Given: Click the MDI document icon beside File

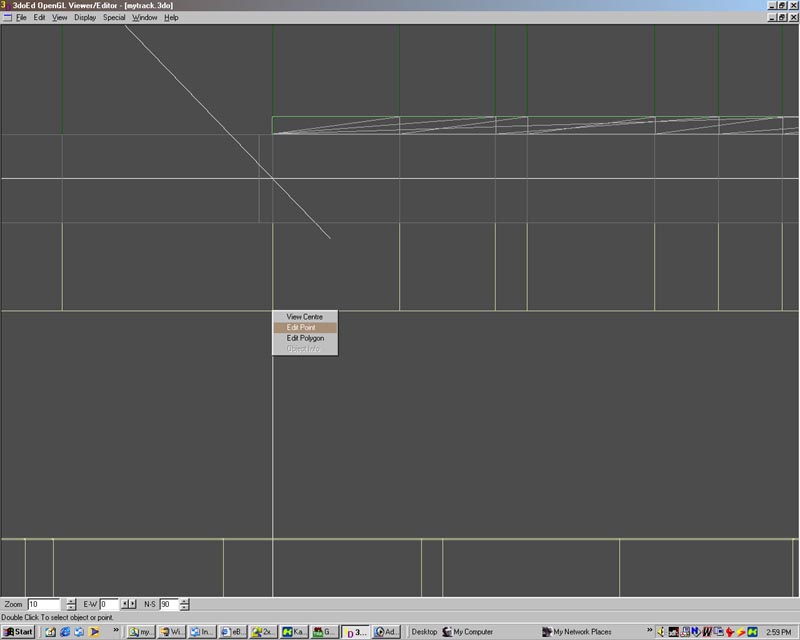Looking at the screenshot, I should click(x=7, y=17).
